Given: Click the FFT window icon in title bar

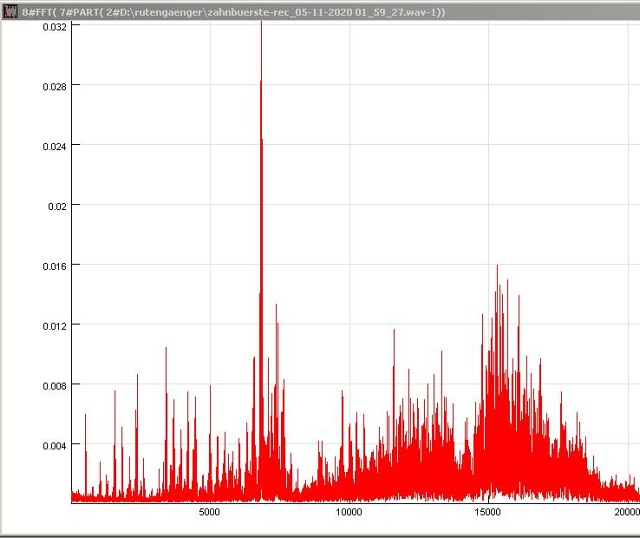Looking at the screenshot, I should click(x=10, y=11).
